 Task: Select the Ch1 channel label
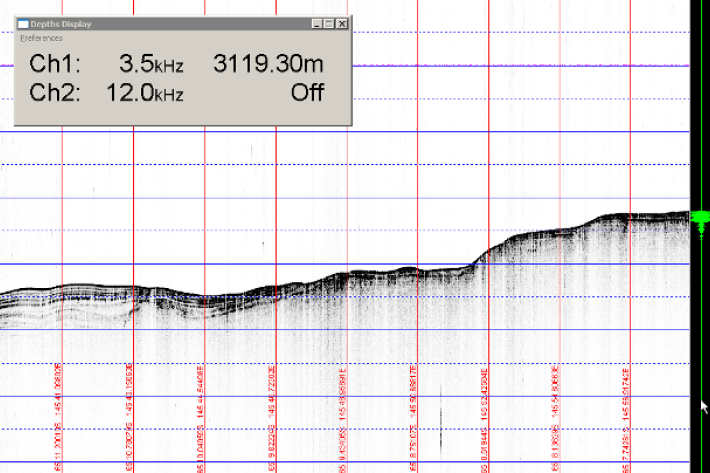(55, 65)
